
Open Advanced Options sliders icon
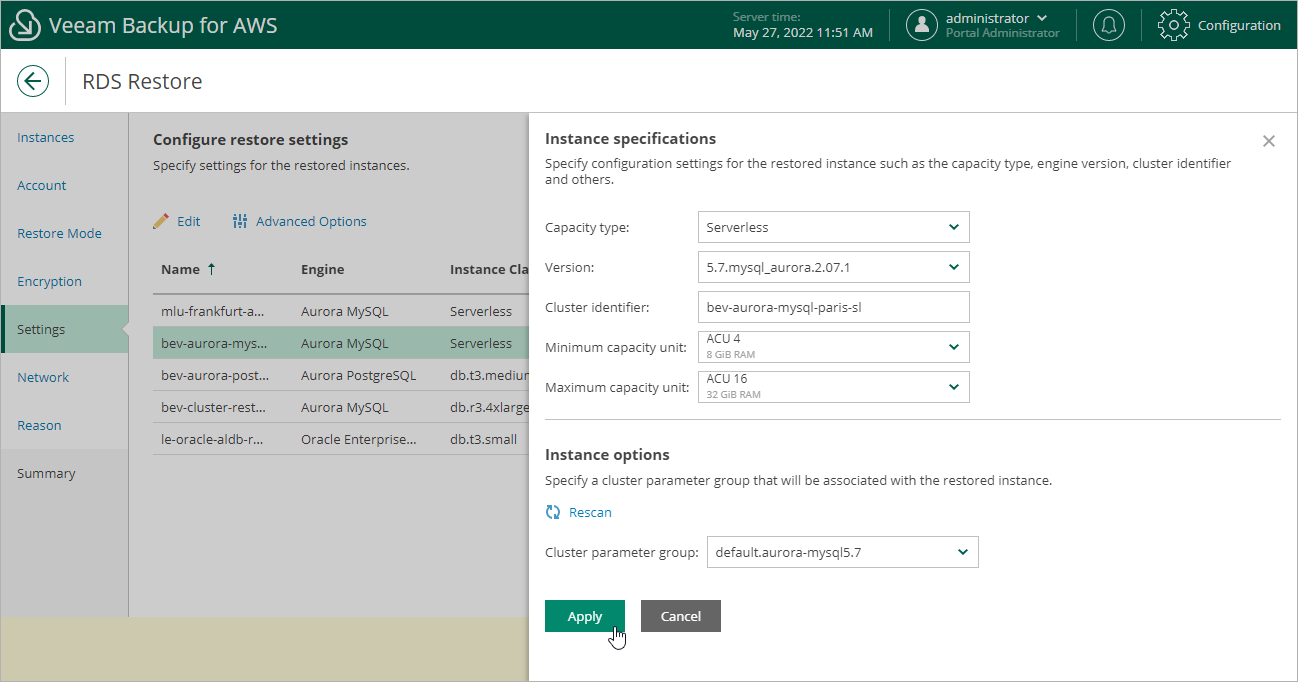tap(240, 221)
